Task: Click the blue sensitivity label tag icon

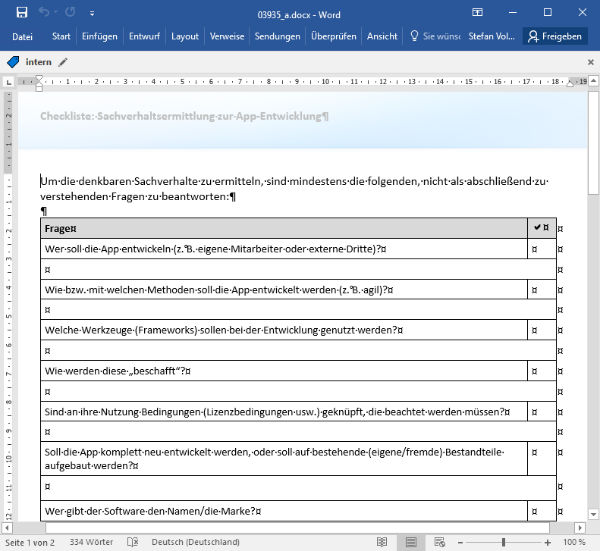Action: coord(12,62)
